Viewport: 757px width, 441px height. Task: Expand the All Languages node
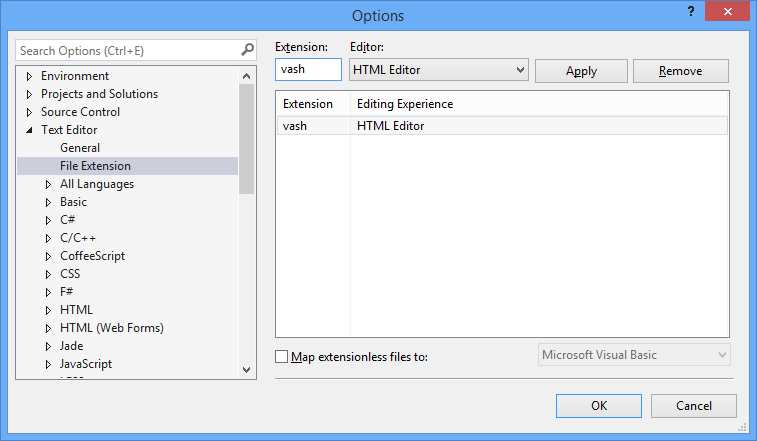click(x=48, y=184)
